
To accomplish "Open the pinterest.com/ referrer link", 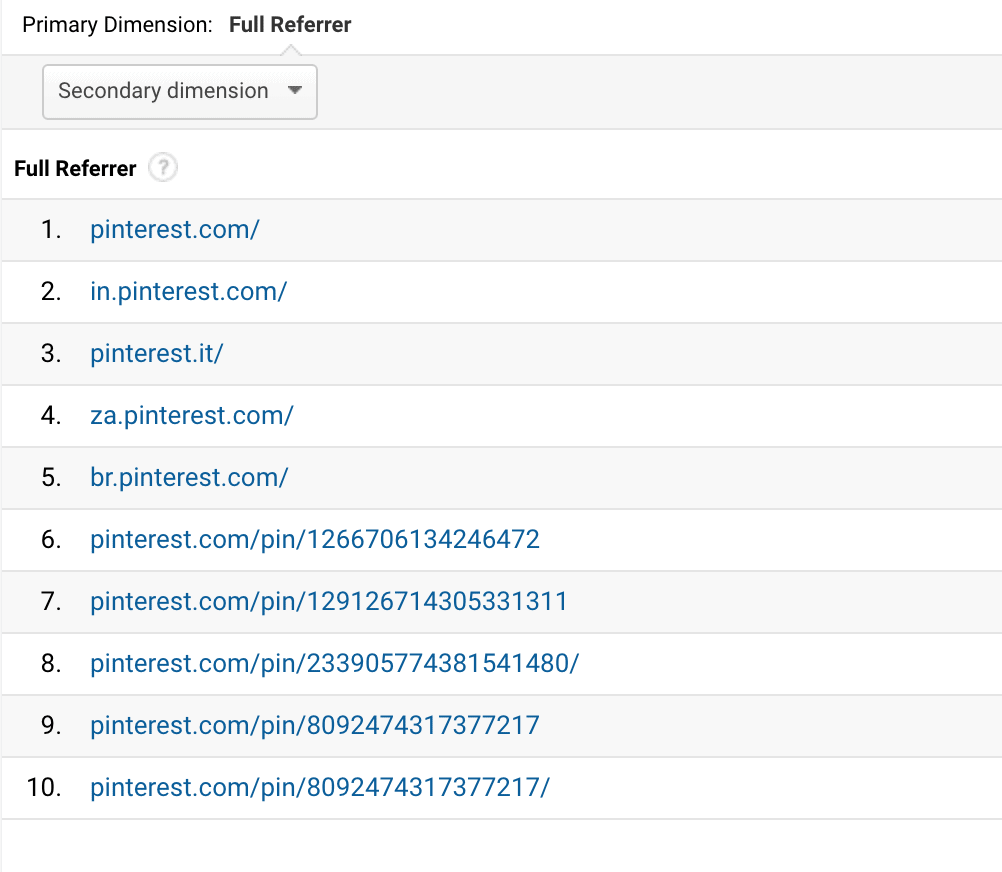I will pyautogui.click(x=174, y=229).
